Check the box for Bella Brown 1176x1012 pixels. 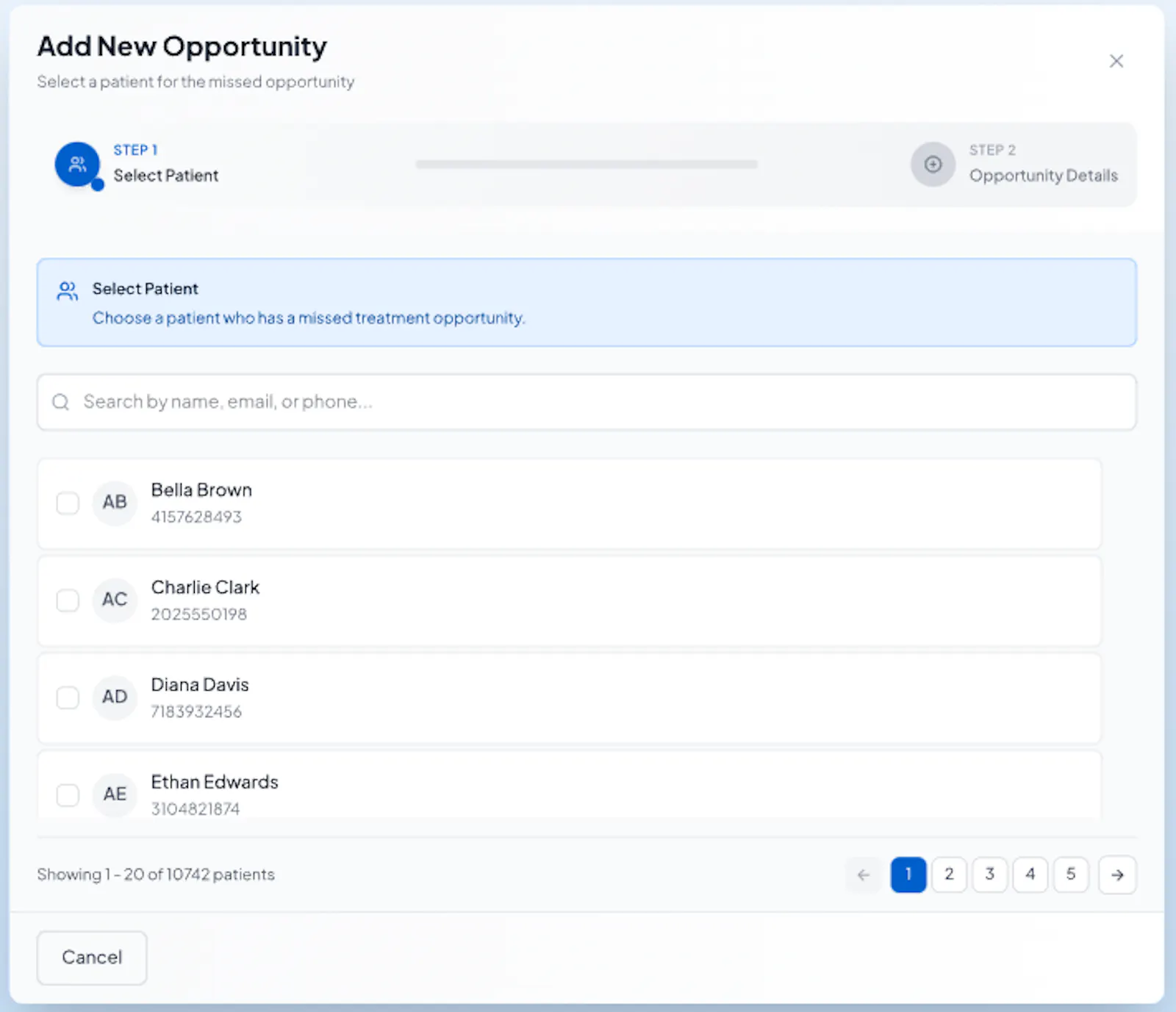pos(68,503)
